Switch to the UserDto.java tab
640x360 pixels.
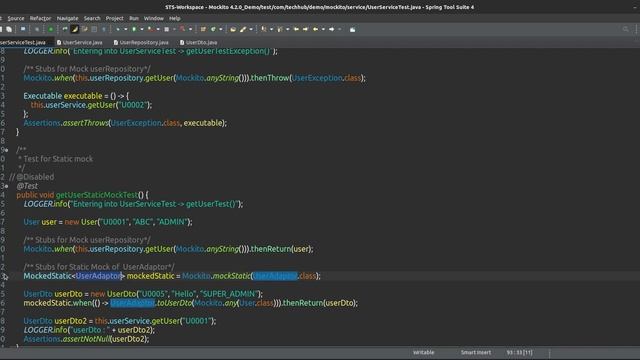click(199, 42)
